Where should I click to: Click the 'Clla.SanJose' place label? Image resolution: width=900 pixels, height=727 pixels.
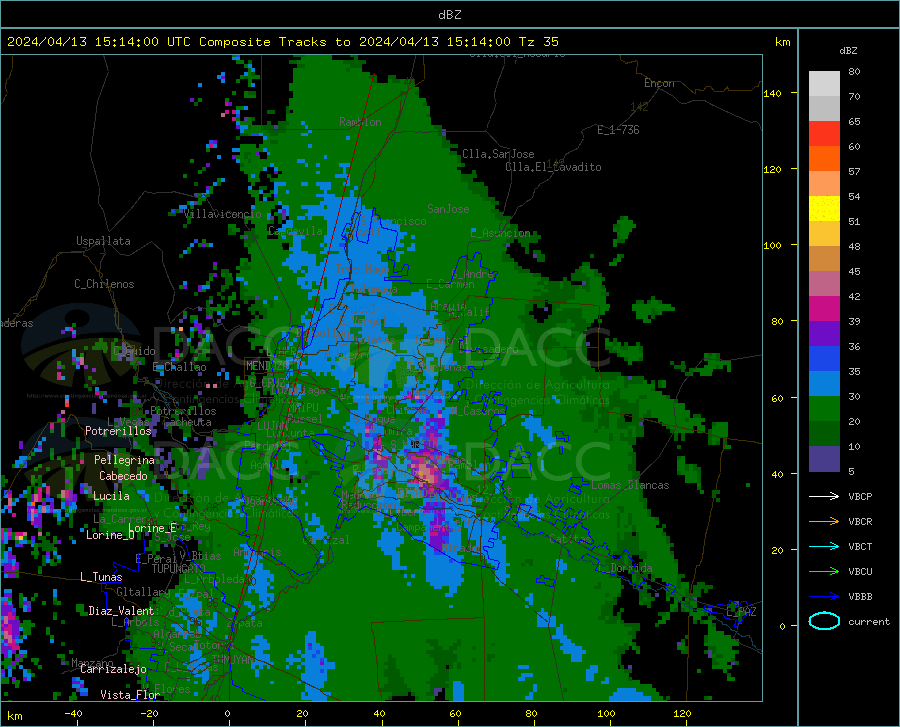click(498, 154)
